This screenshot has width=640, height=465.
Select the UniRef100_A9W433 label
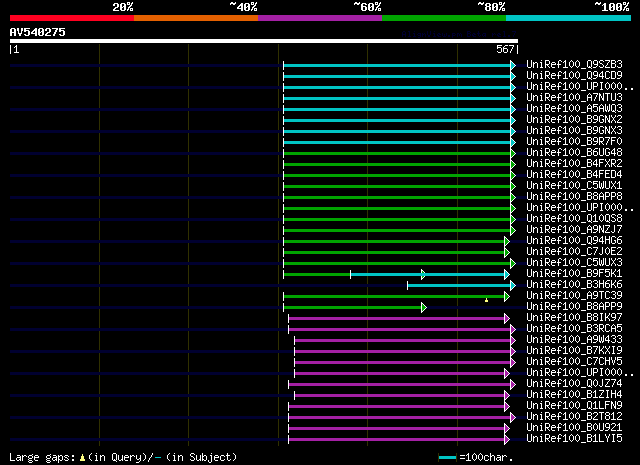click(x=574, y=340)
